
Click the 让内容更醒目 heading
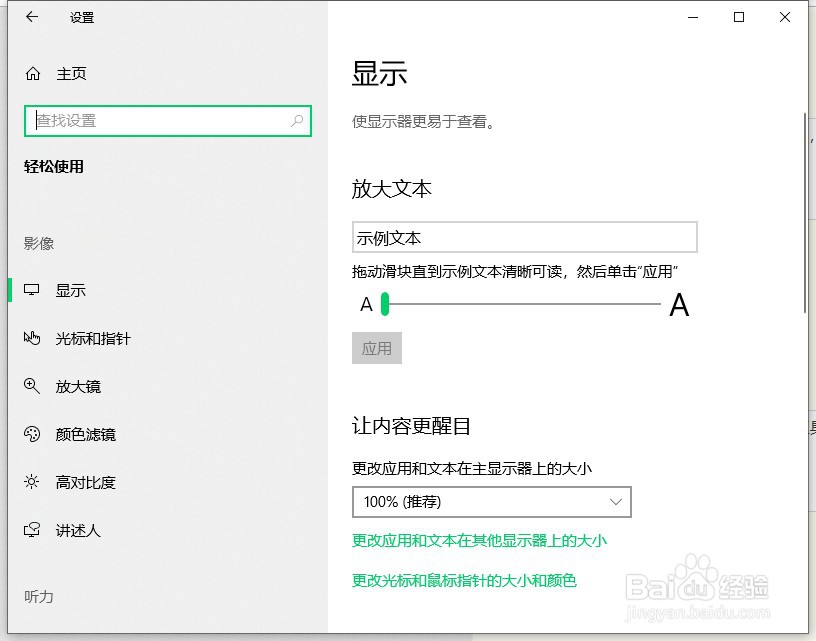pyautogui.click(x=411, y=426)
